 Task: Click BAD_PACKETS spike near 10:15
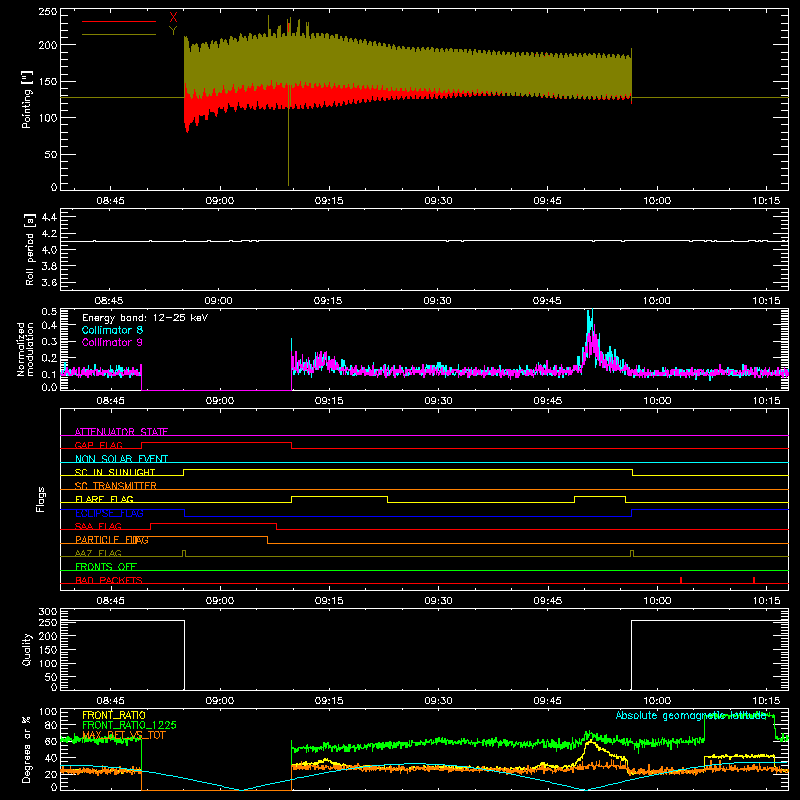click(754, 580)
